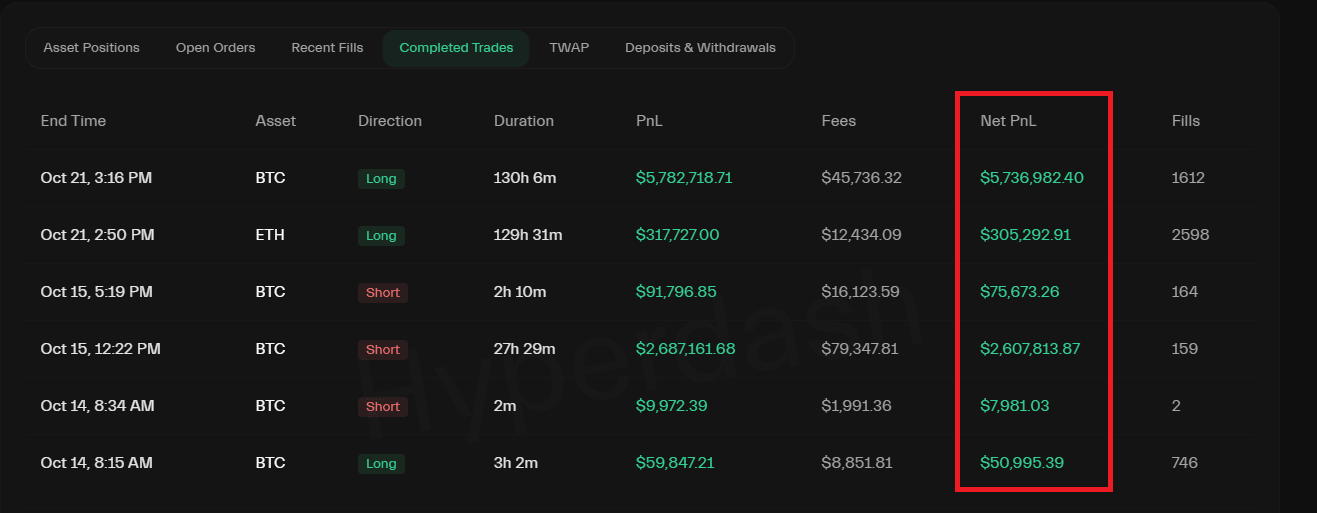
Task: Click the ETH asset cell
Action: coord(270,235)
